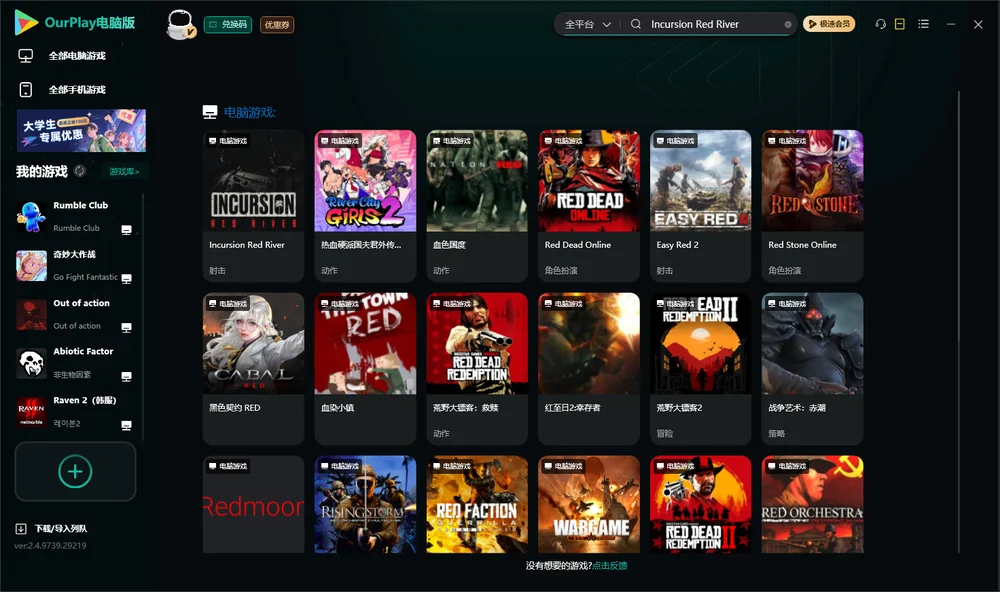Open the 荒野大镖客2 game card
The image size is (1000, 592).
point(700,368)
